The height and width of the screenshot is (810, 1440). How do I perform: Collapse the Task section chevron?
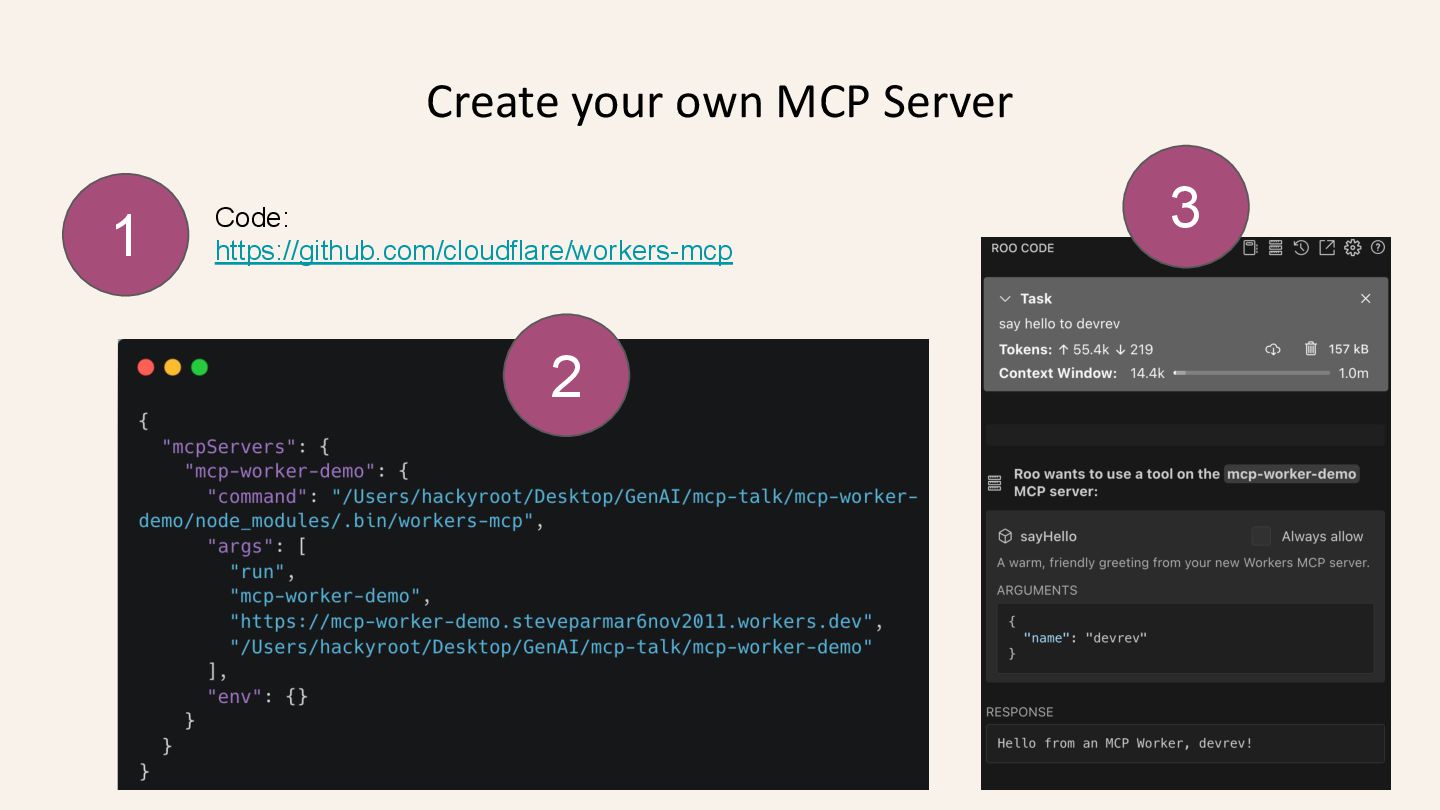pos(1005,298)
